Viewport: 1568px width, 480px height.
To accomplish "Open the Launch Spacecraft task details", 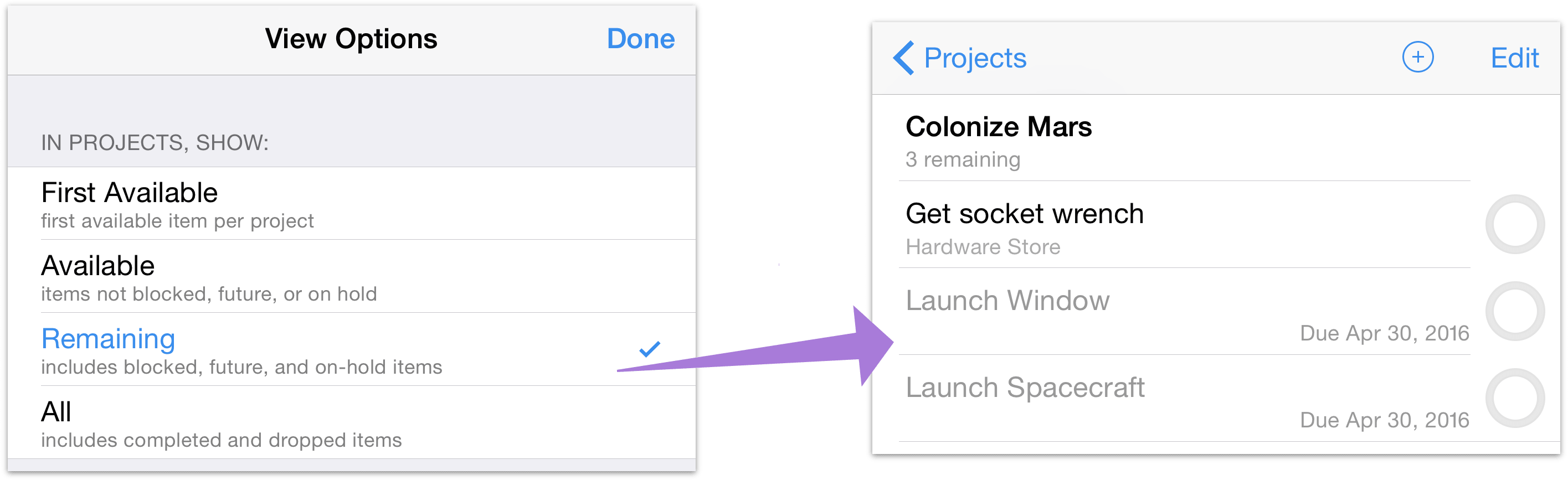I will [x=1026, y=387].
